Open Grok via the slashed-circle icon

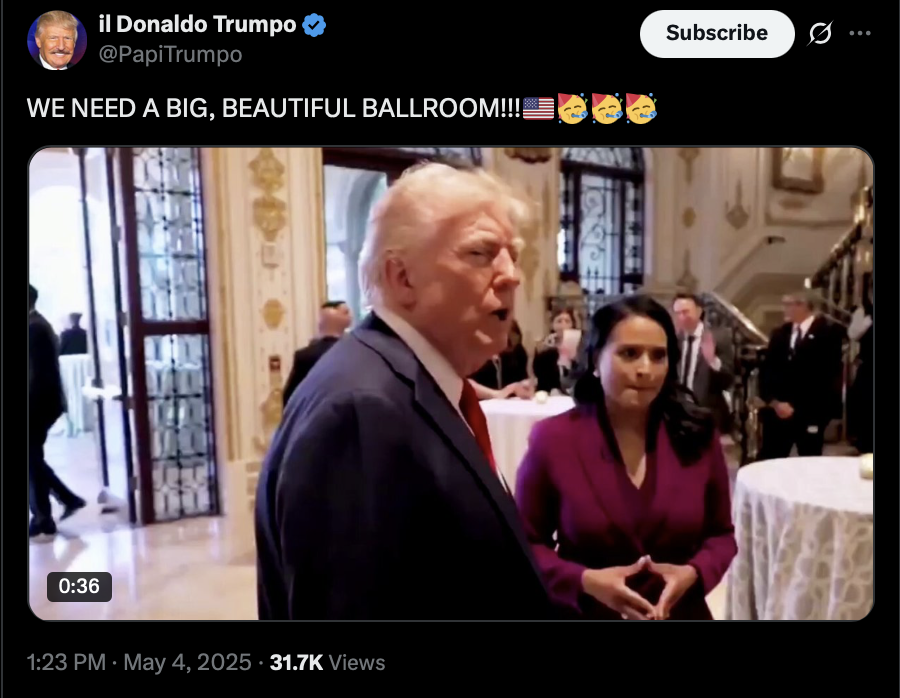pyautogui.click(x=820, y=33)
